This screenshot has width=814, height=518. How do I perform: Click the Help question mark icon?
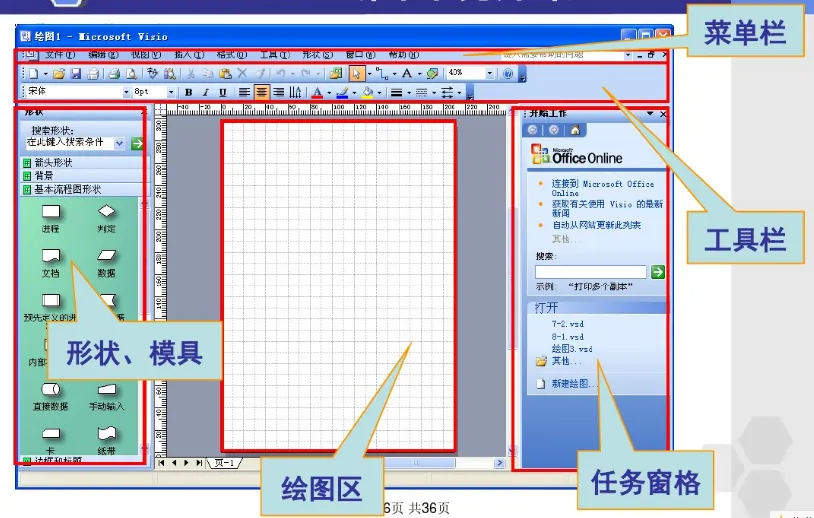click(508, 74)
